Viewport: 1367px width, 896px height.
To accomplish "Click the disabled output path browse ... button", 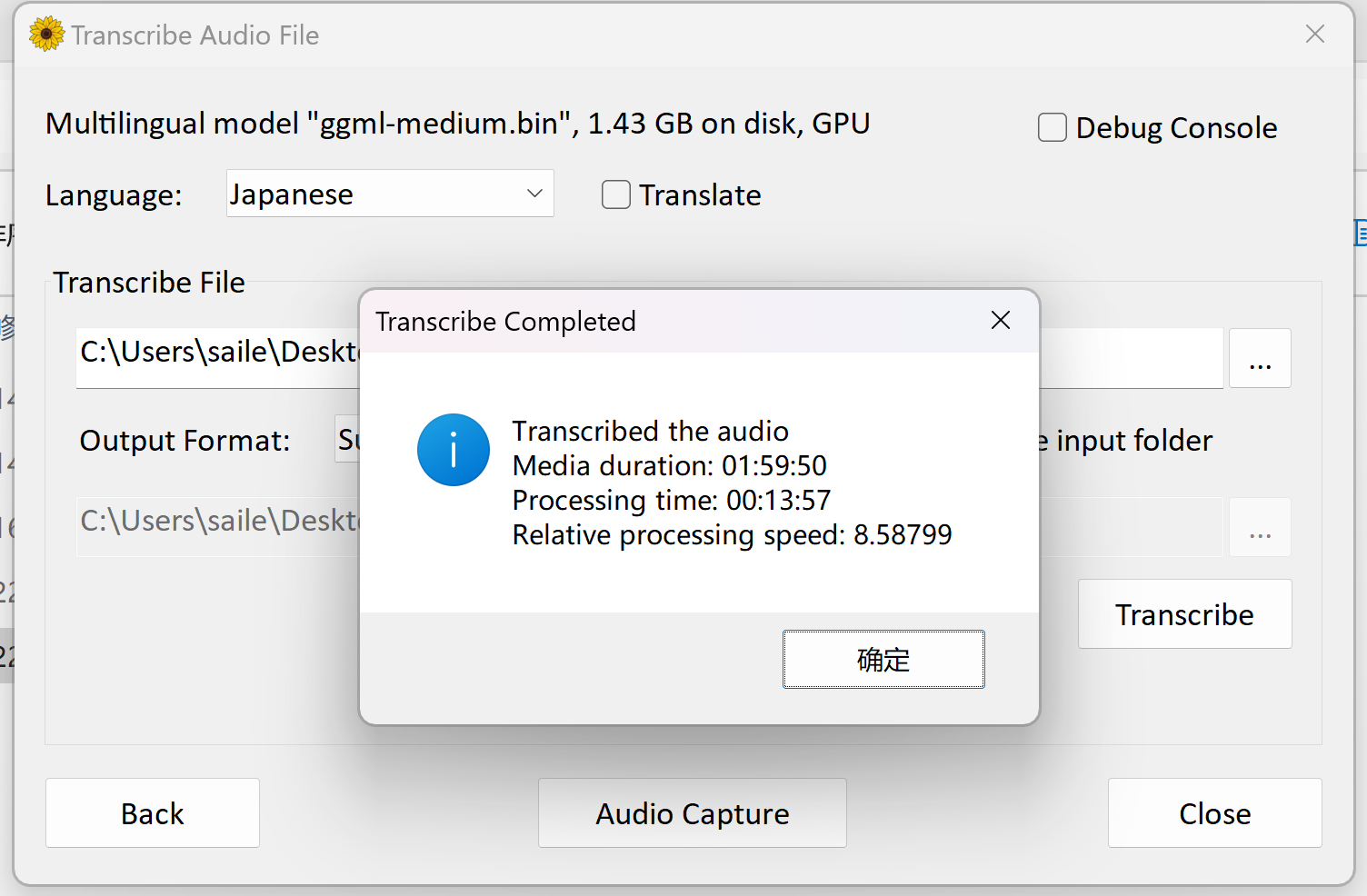I will click(1260, 527).
